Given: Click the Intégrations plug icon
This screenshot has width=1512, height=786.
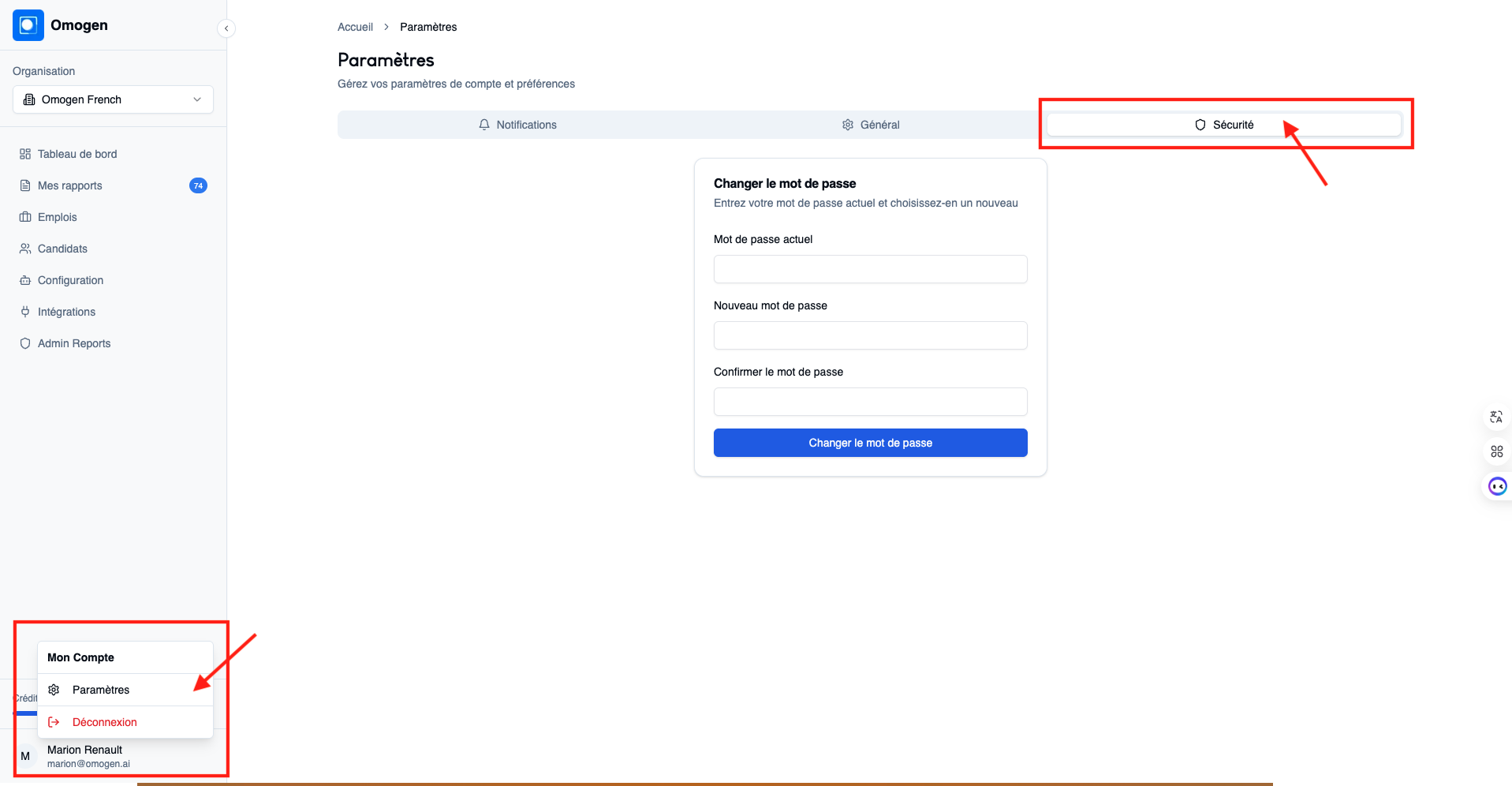Looking at the screenshot, I should pyautogui.click(x=25, y=312).
